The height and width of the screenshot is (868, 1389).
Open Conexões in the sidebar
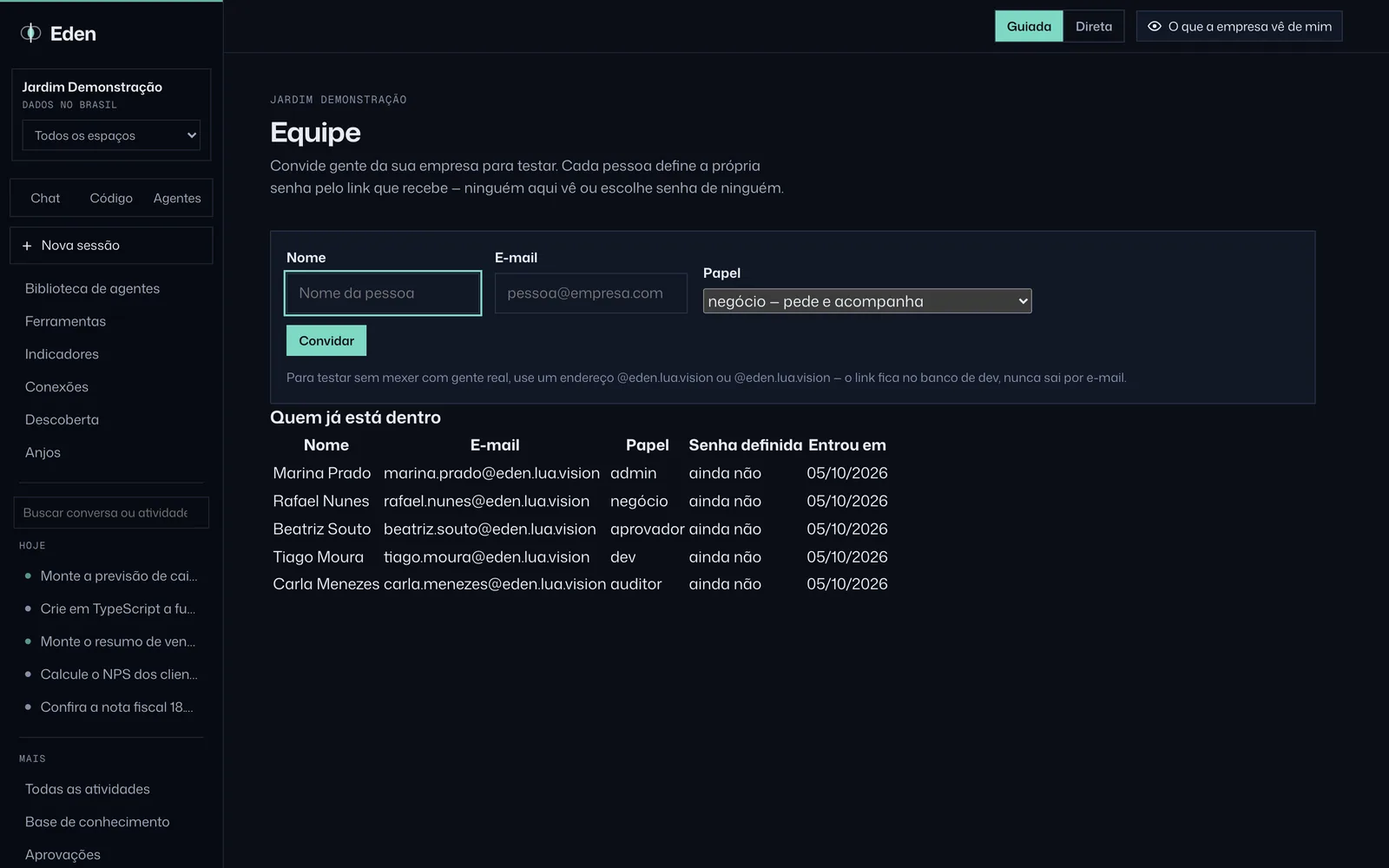coord(56,387)
